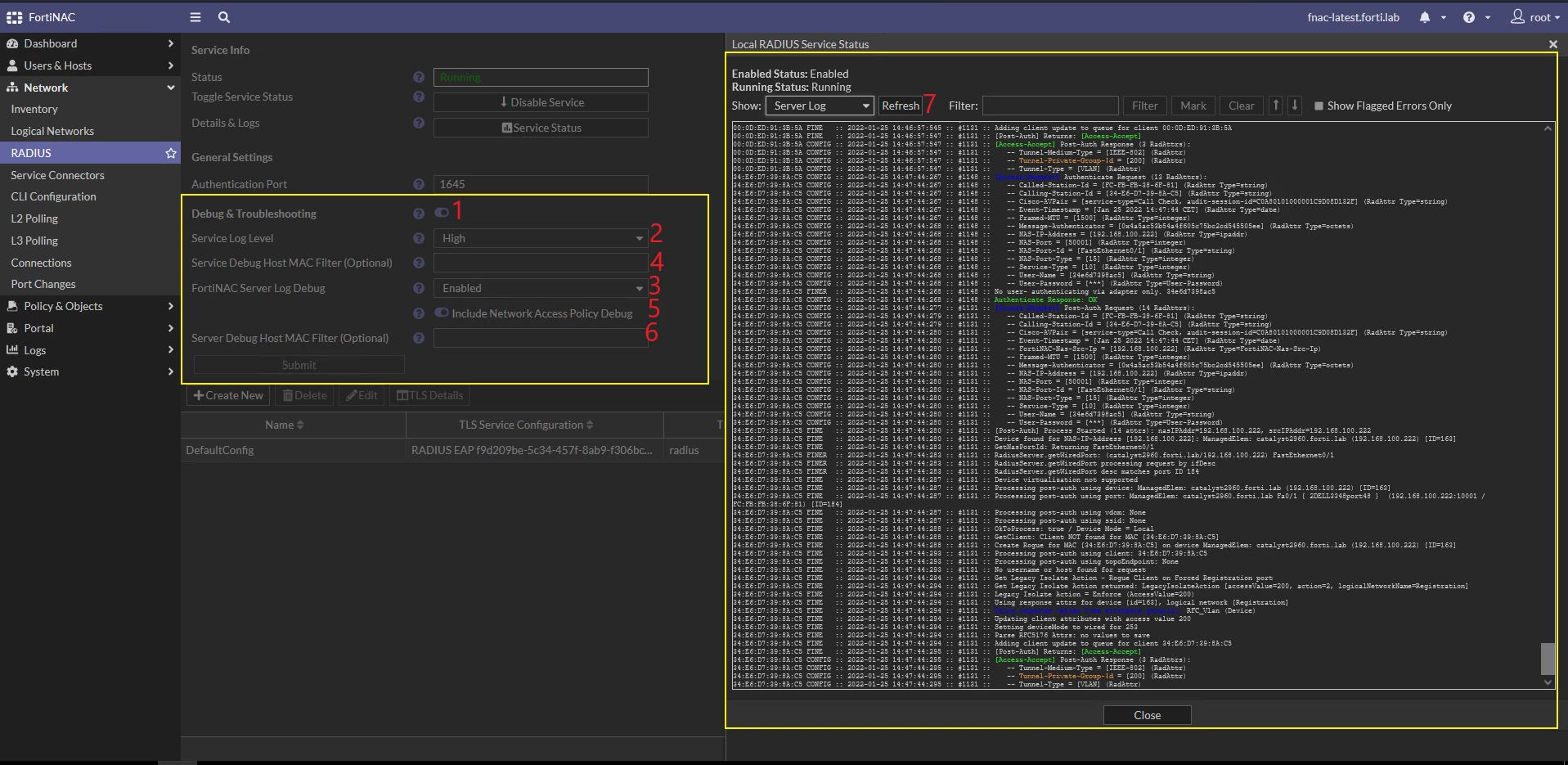
Task: Click help icon beside Debug & Troubleshooting
Action: 419,214
